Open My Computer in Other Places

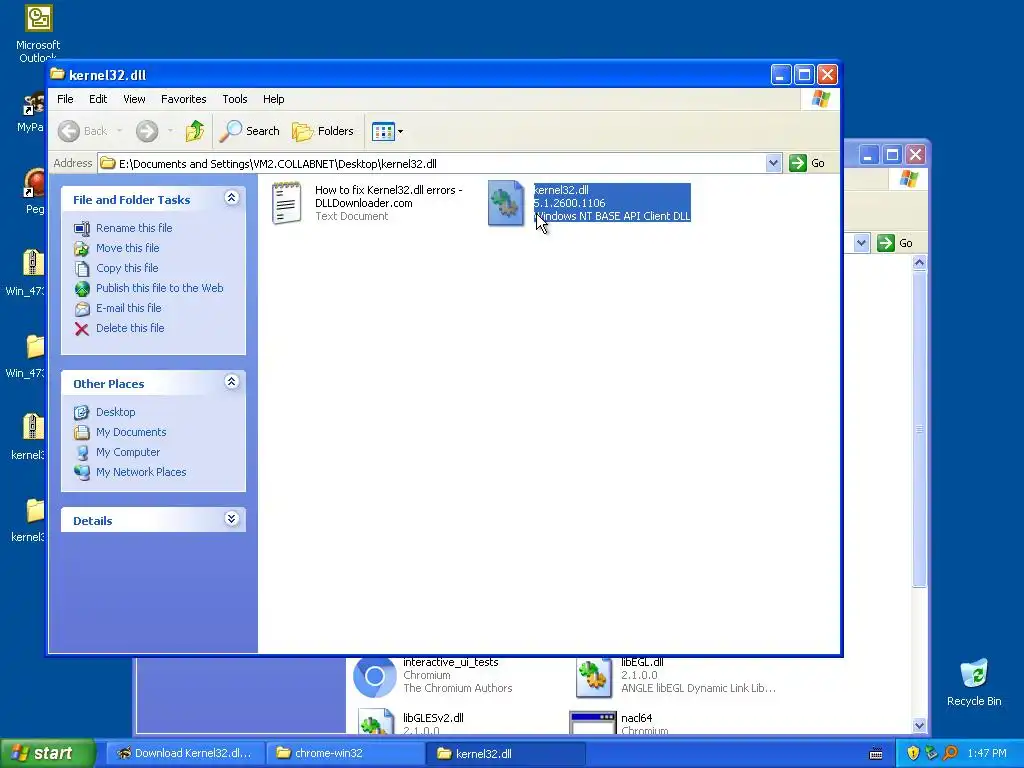coord(128,453)
